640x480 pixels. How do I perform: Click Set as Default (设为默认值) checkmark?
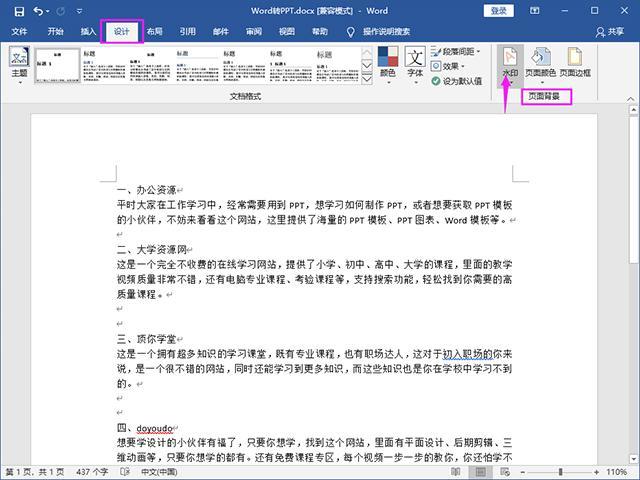[x=436, y=81]
